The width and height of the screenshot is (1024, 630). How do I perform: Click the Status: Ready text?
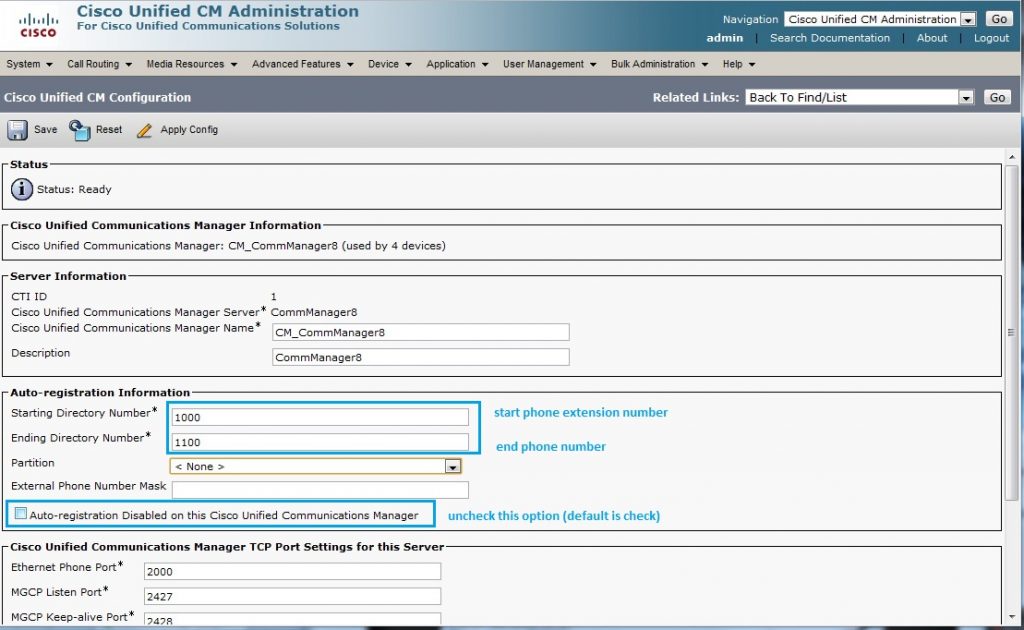pyautogui.click(x=74, y=189)
